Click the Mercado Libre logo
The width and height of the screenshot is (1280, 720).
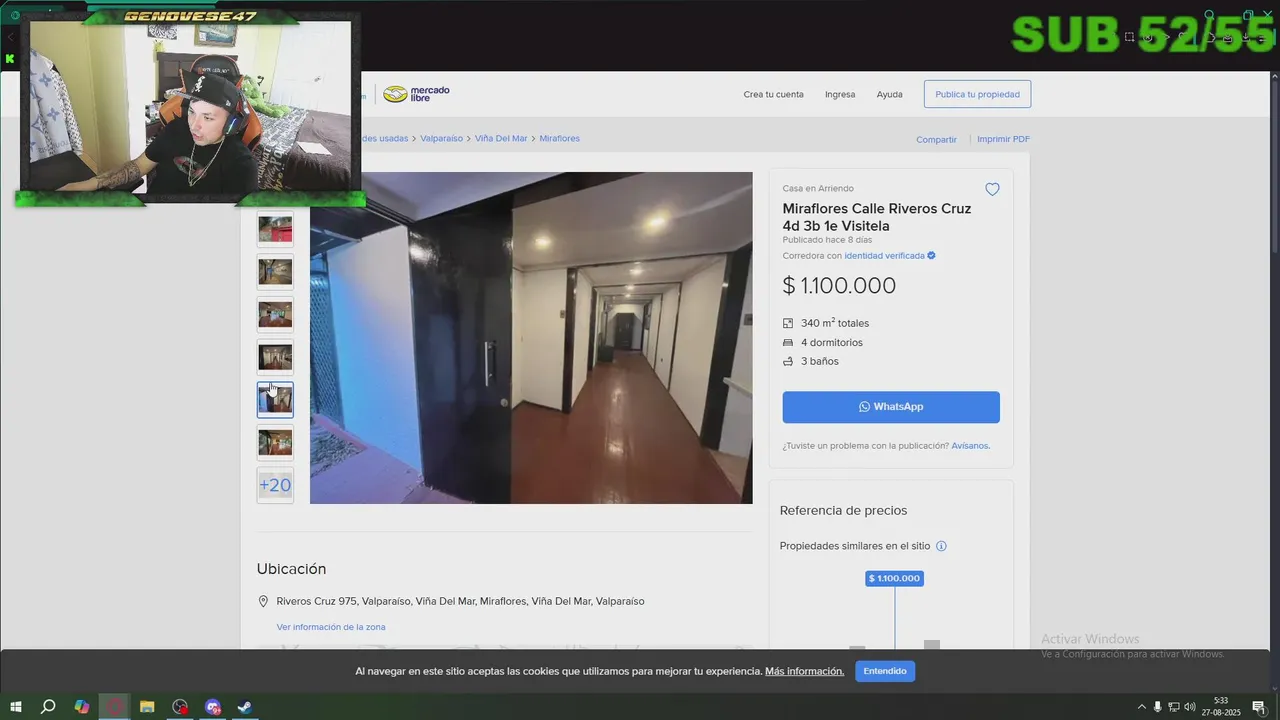[416, 94]
